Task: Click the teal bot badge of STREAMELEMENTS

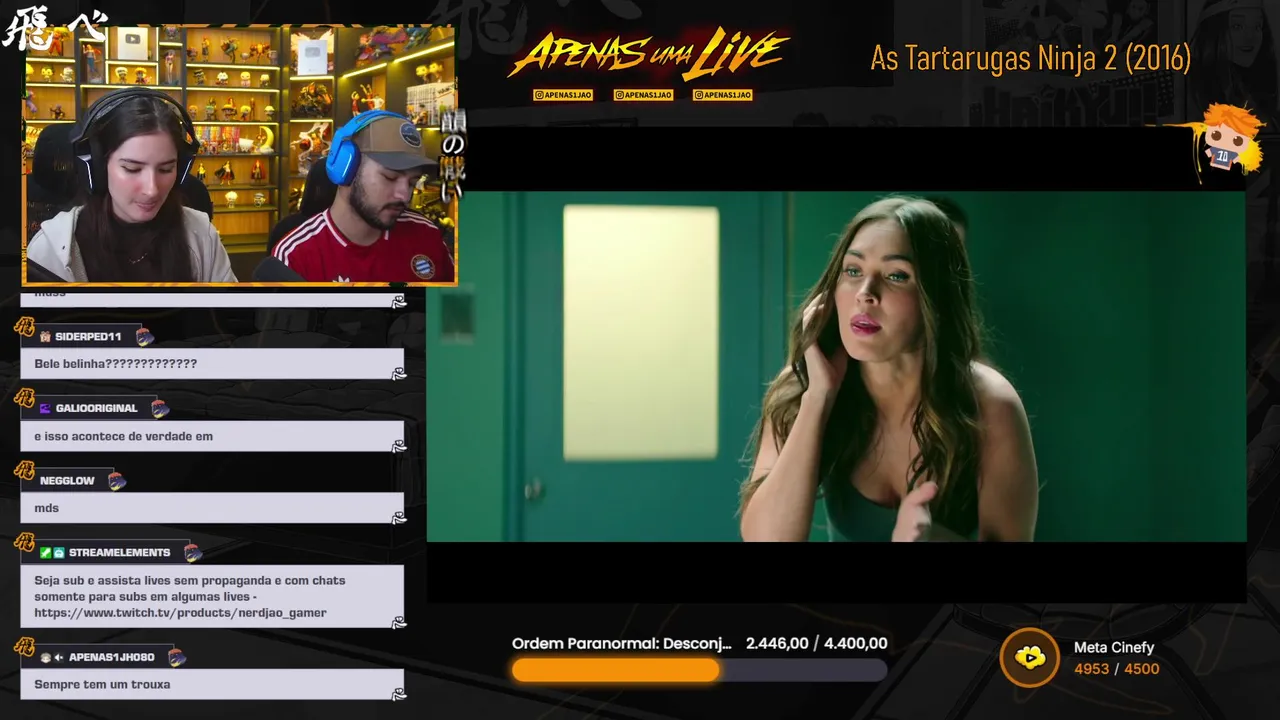Action: (x=59, y=553)
